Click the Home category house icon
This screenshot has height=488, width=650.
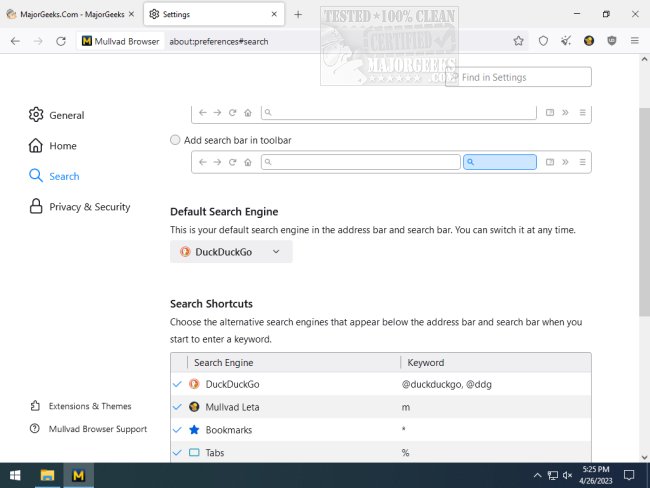point(36,145)
